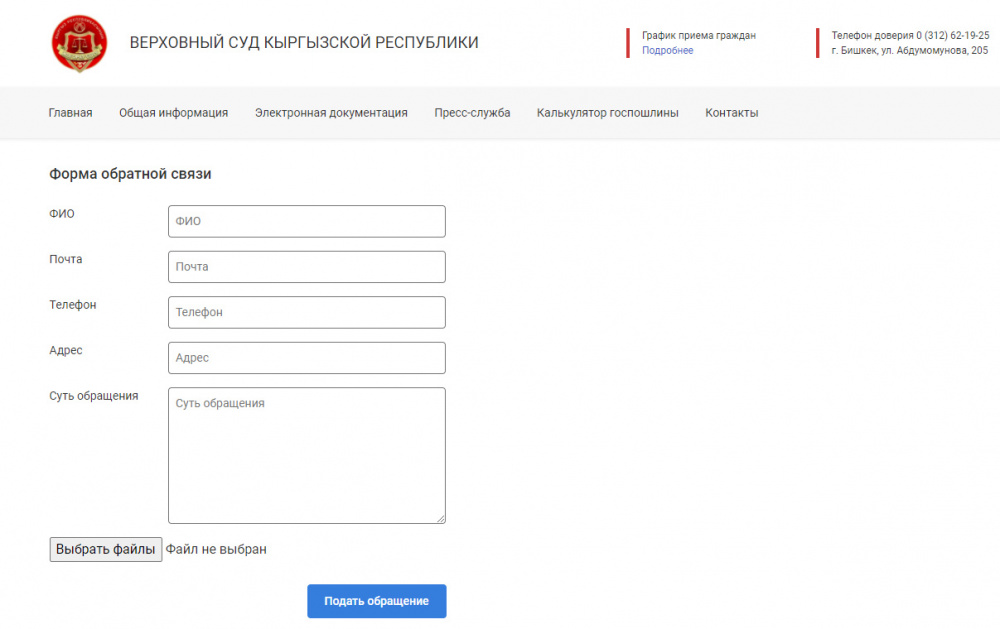
Task: Click the 'Адрес' input field
Action: pos(306,358)
